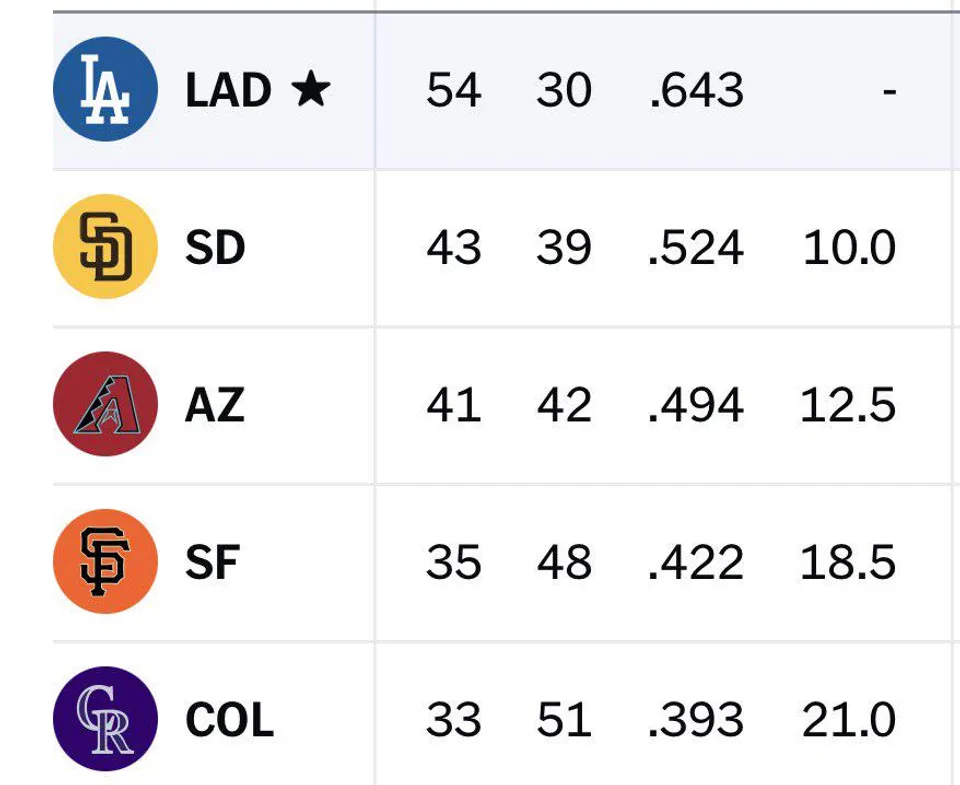Click the Diamondbacks .494 percentage cell
Screen dimensions: 960x785
[x=696, y=405]
